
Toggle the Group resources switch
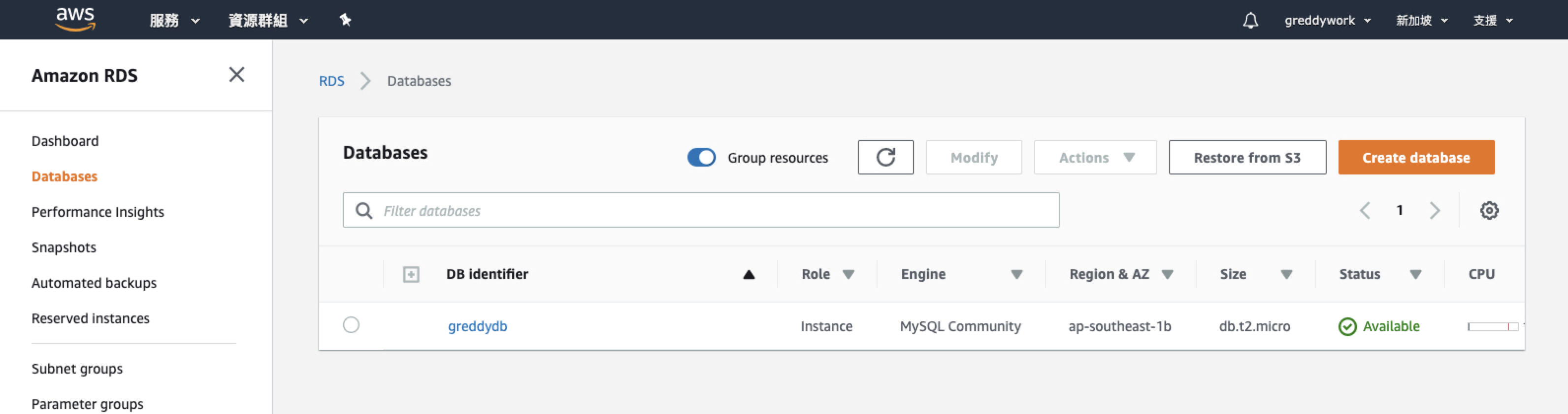pyautogui.click(x=701, y=158)
